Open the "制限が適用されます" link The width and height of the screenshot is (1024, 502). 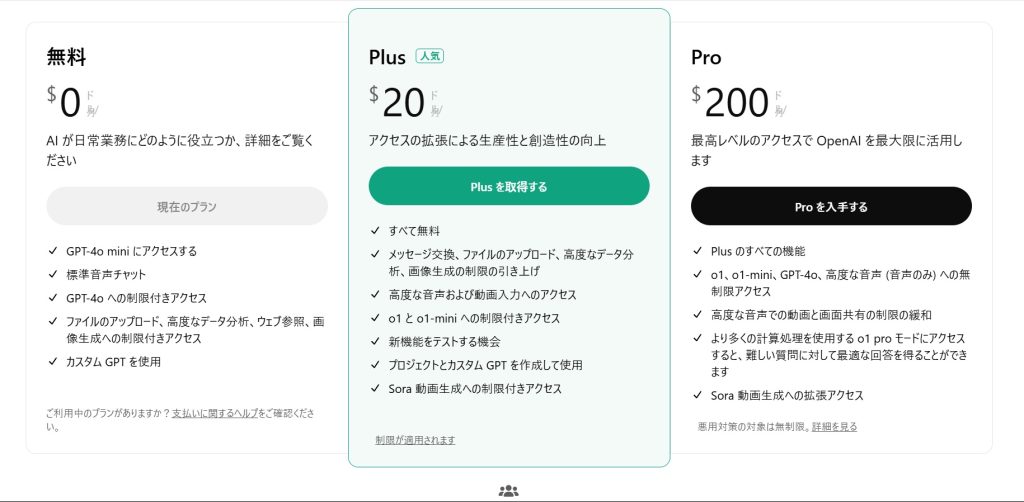(x=415, y=440)
